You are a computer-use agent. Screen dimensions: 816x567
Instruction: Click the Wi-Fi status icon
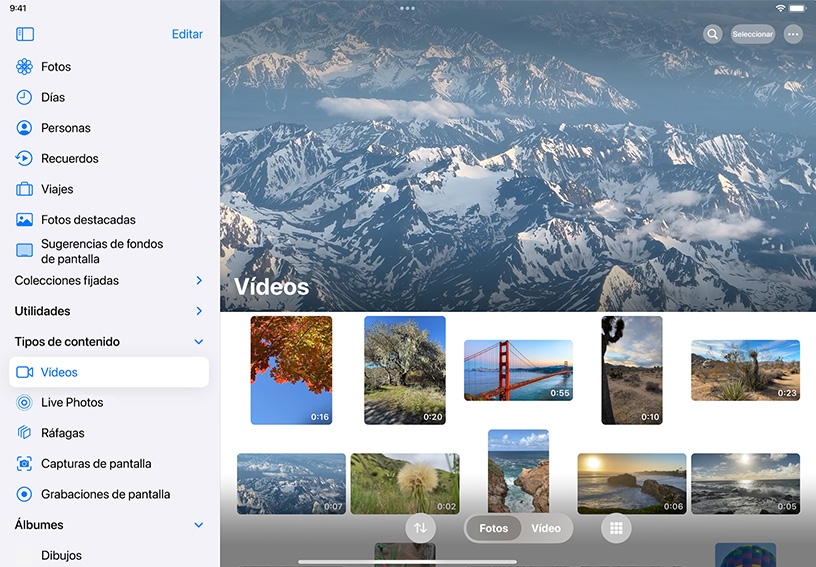coord(780,8)
